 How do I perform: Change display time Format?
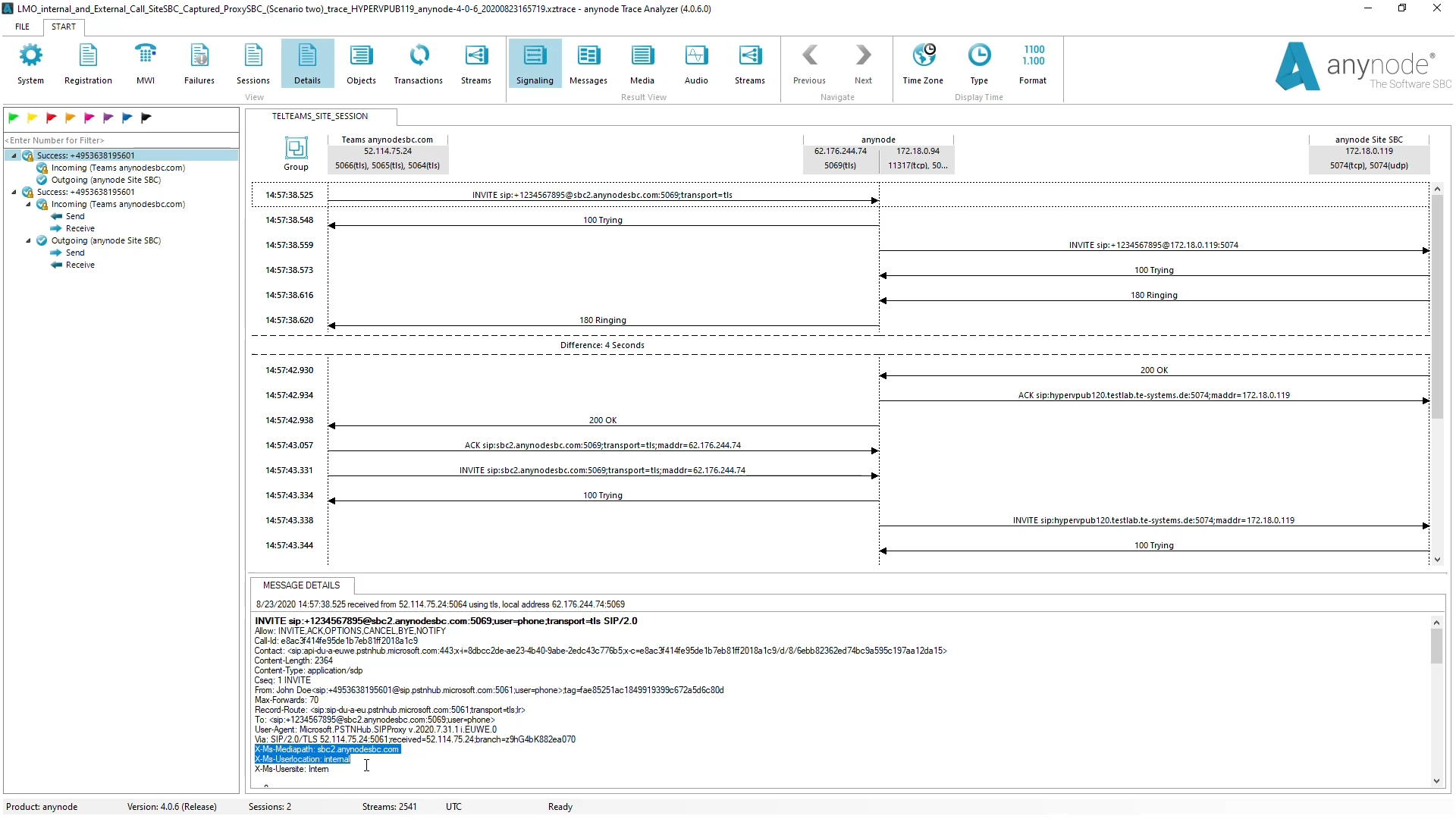click(1033, 64)
